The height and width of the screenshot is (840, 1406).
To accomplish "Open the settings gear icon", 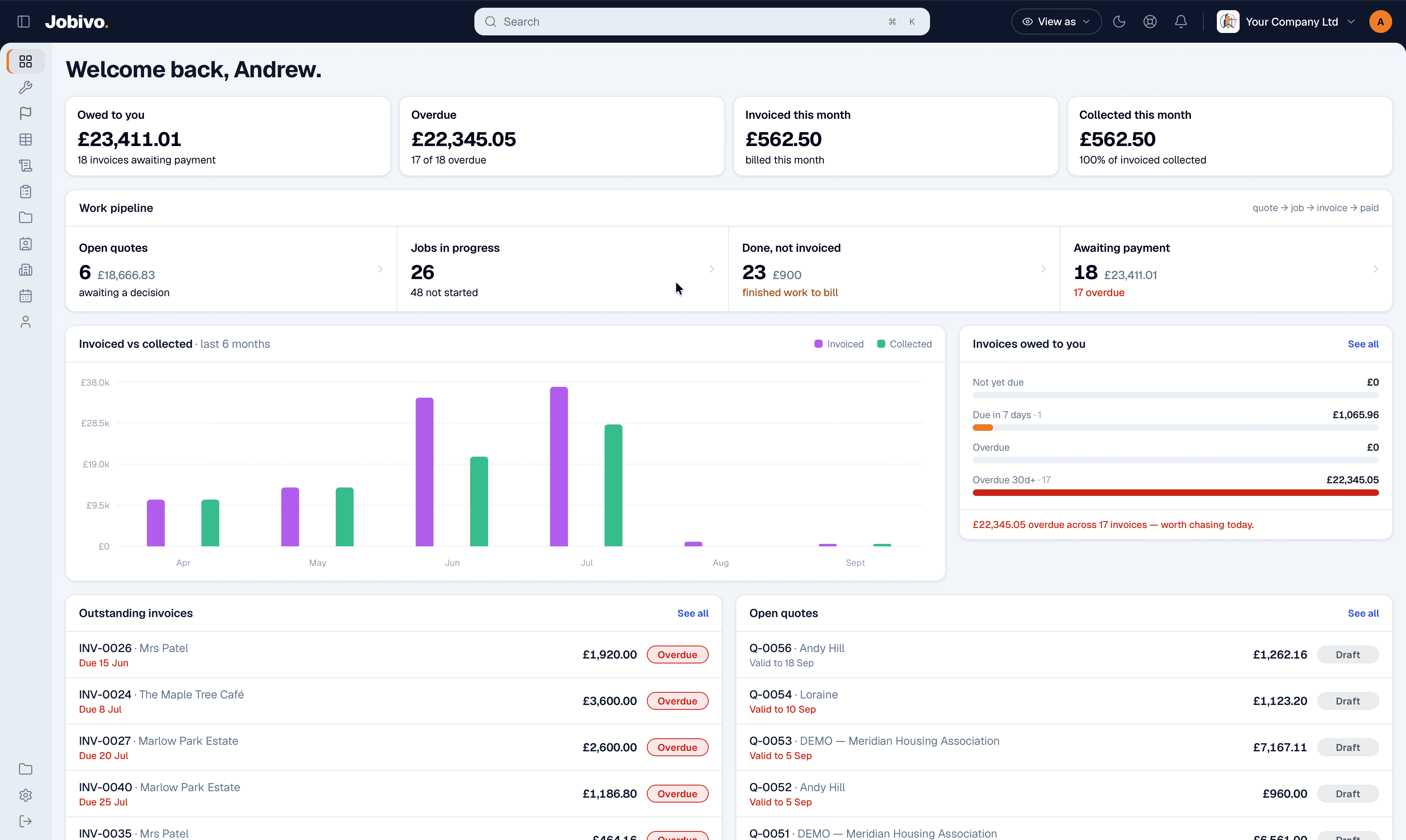I will 26,795.
